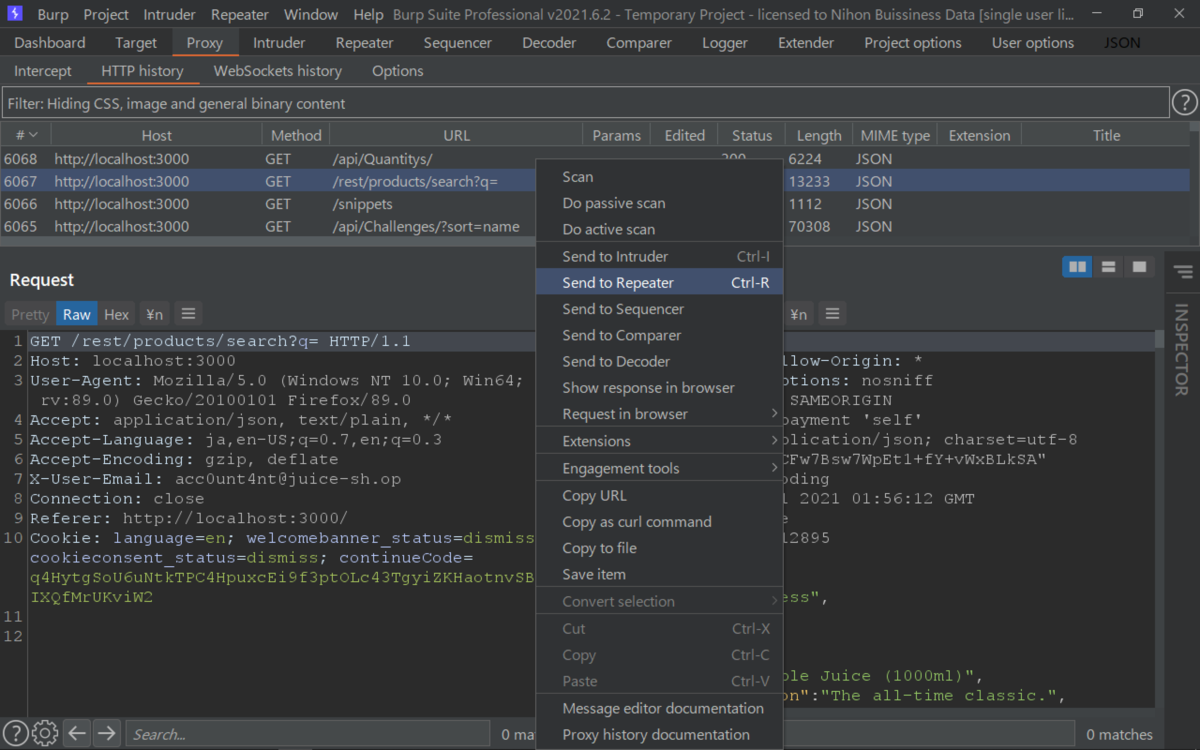Expand the Engagement tools submenu
1200x750 pixels.
(659, 468)
